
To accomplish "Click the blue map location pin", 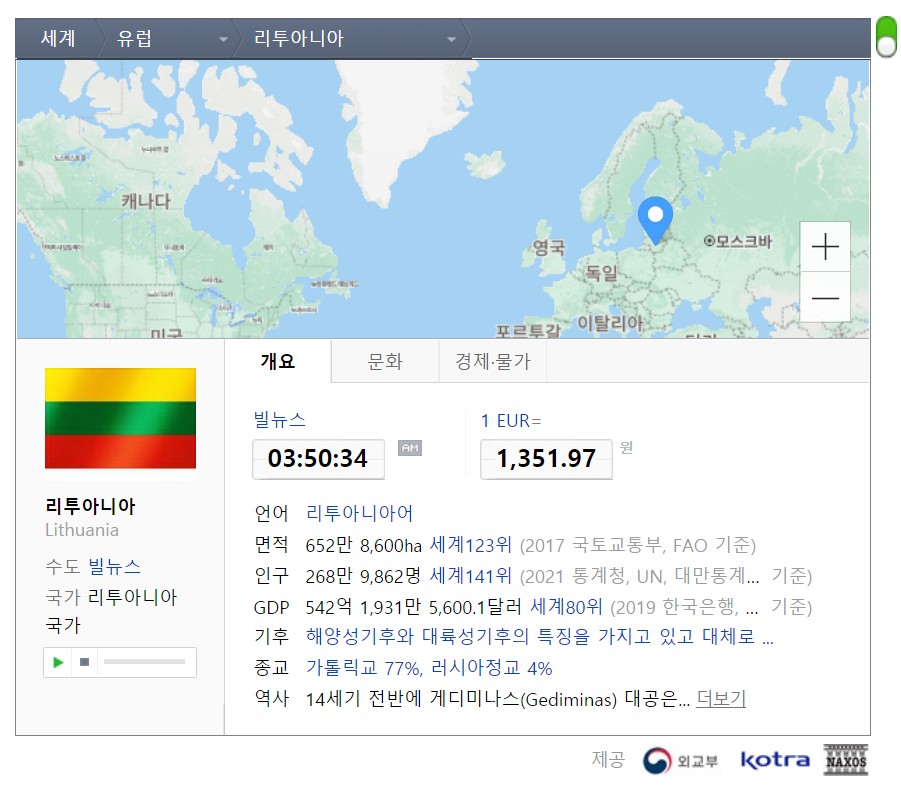I will point(655,221).
